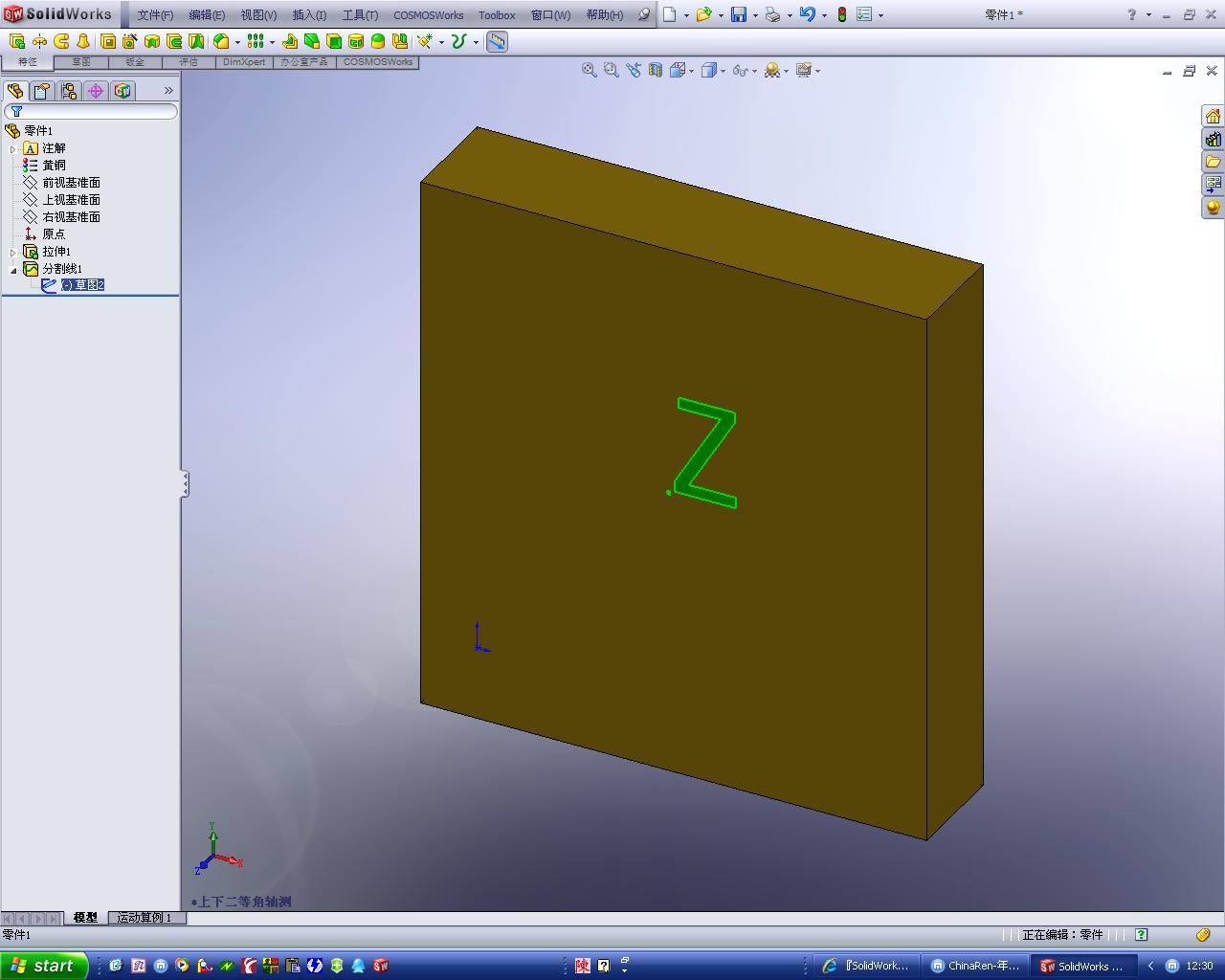This screenshot has width=1225, height=980.
Task: Click the Mirror feature icon
Action: point(400,41)
